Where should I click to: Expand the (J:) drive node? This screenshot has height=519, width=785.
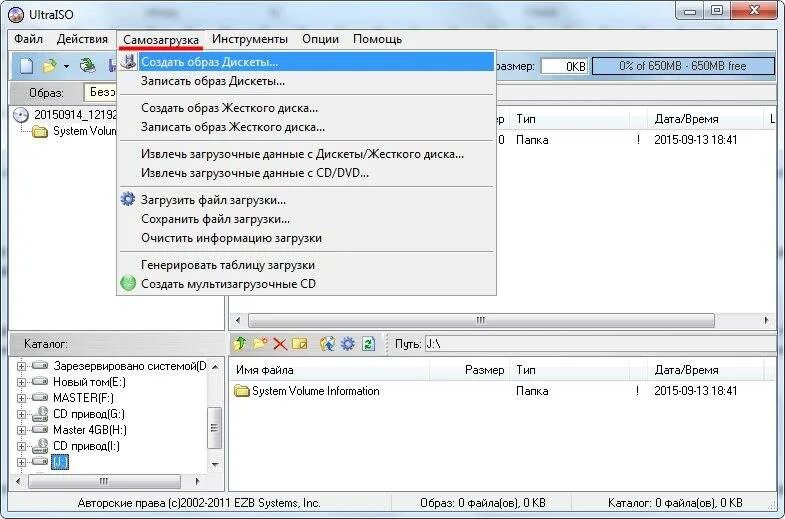pyautogui.click(x=21, y=462)
